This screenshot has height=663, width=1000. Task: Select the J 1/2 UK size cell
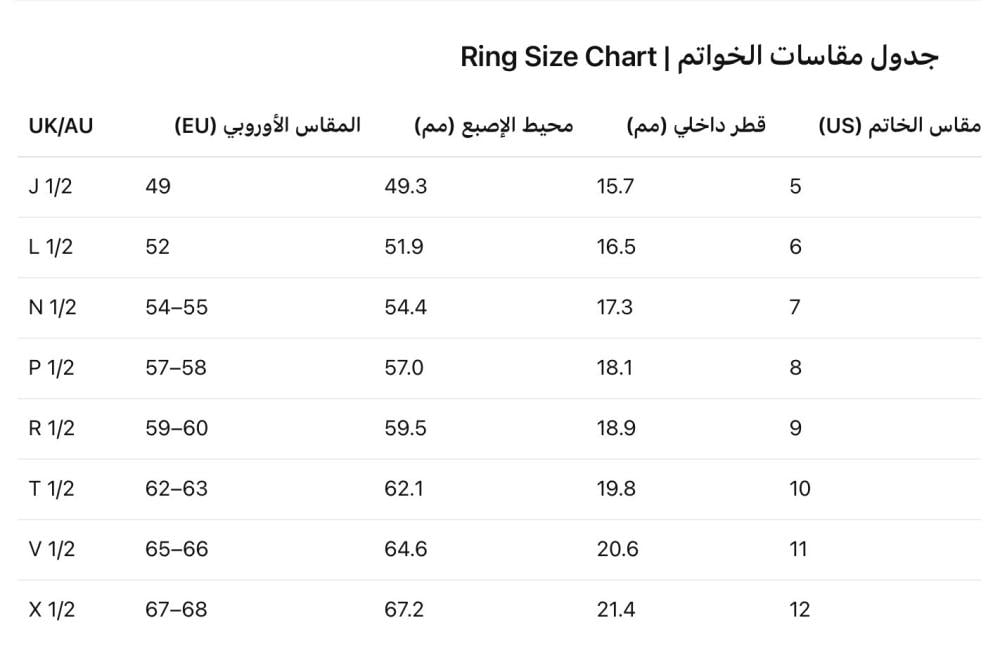[50, 186]
